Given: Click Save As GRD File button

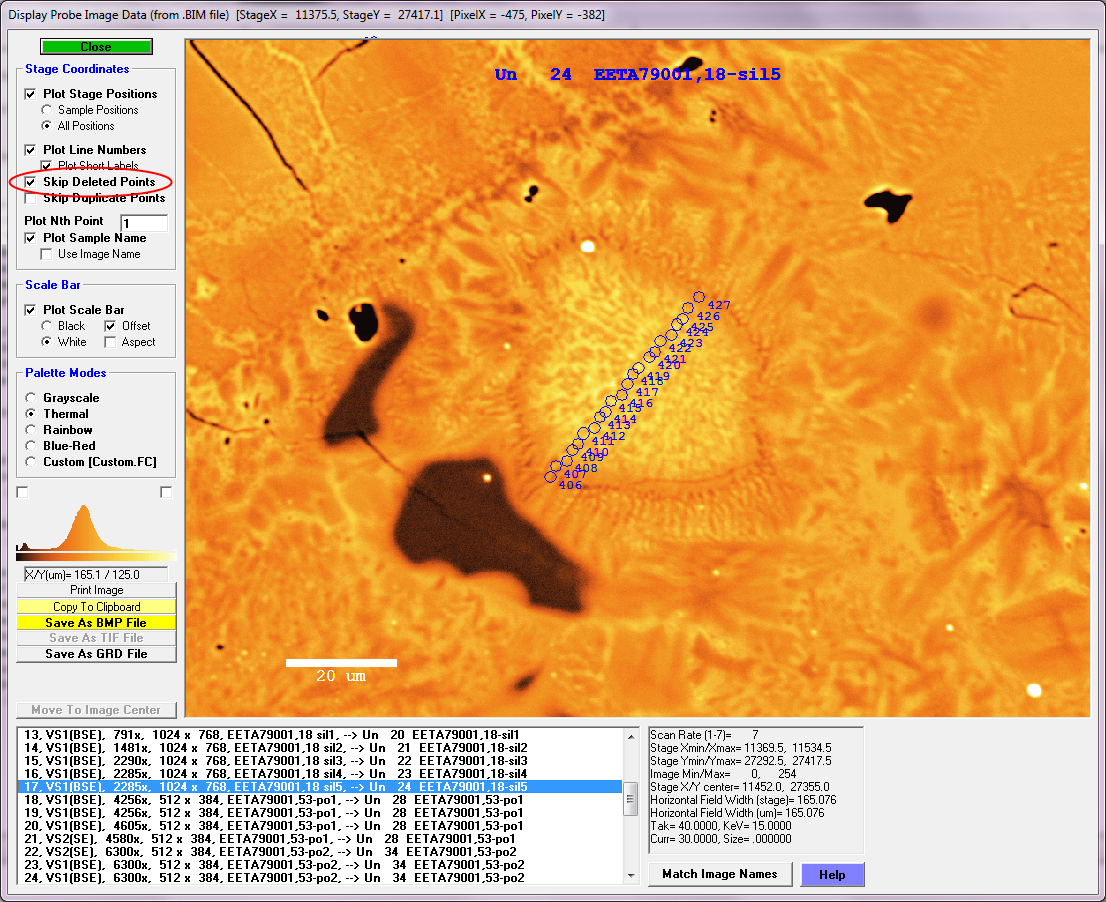Looking at the screenshot, I should [x=96, y=654].
